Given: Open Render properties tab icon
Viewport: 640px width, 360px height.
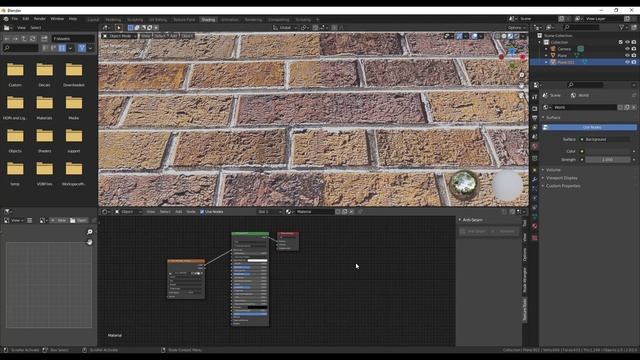Looking at the screenshot, I should [535, 108].
